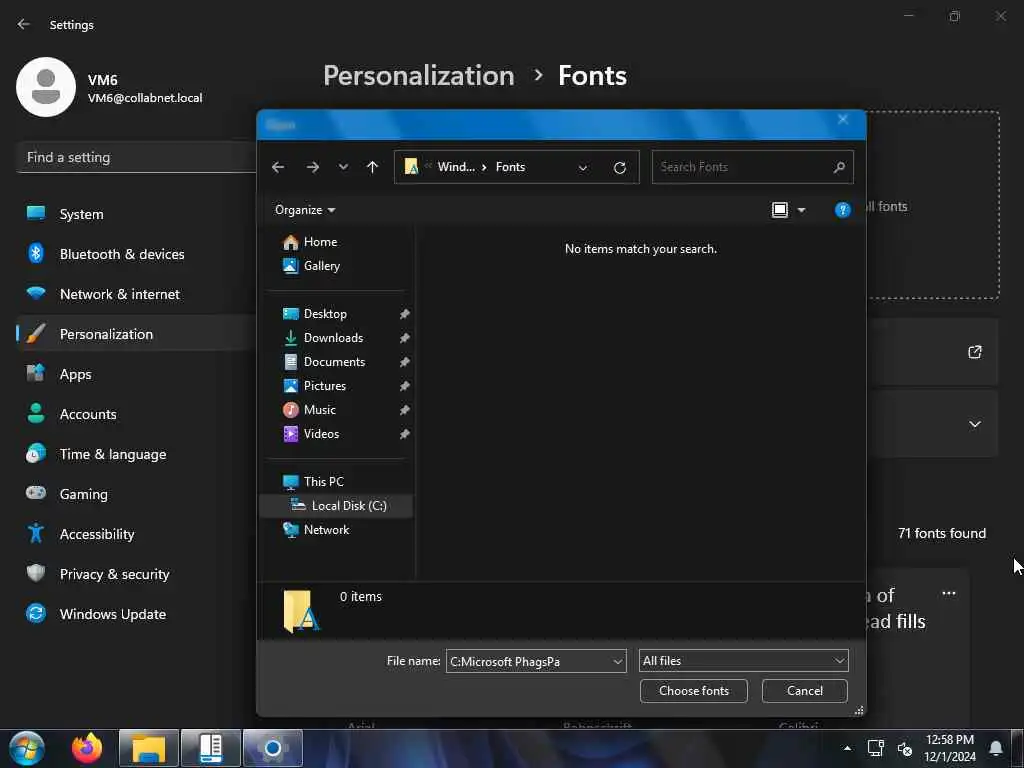This screenshot has height=768, width=1024.
Task: Click Find a setting search box
Action: [x=136, y=157]
